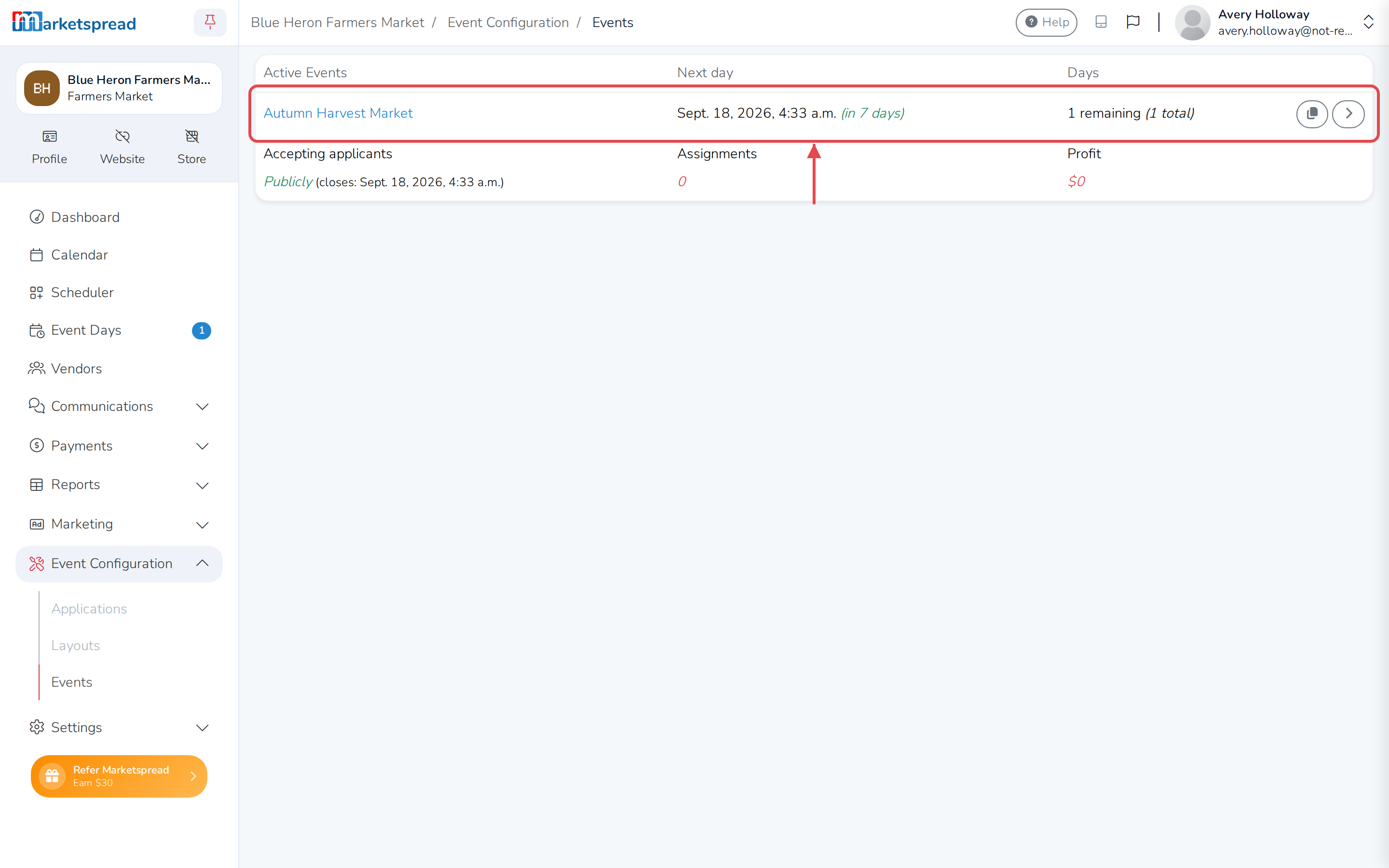The width and height of the screenshot is (1389, 868).
Task: Click the Event Days count badge
Action: point(202,331)
